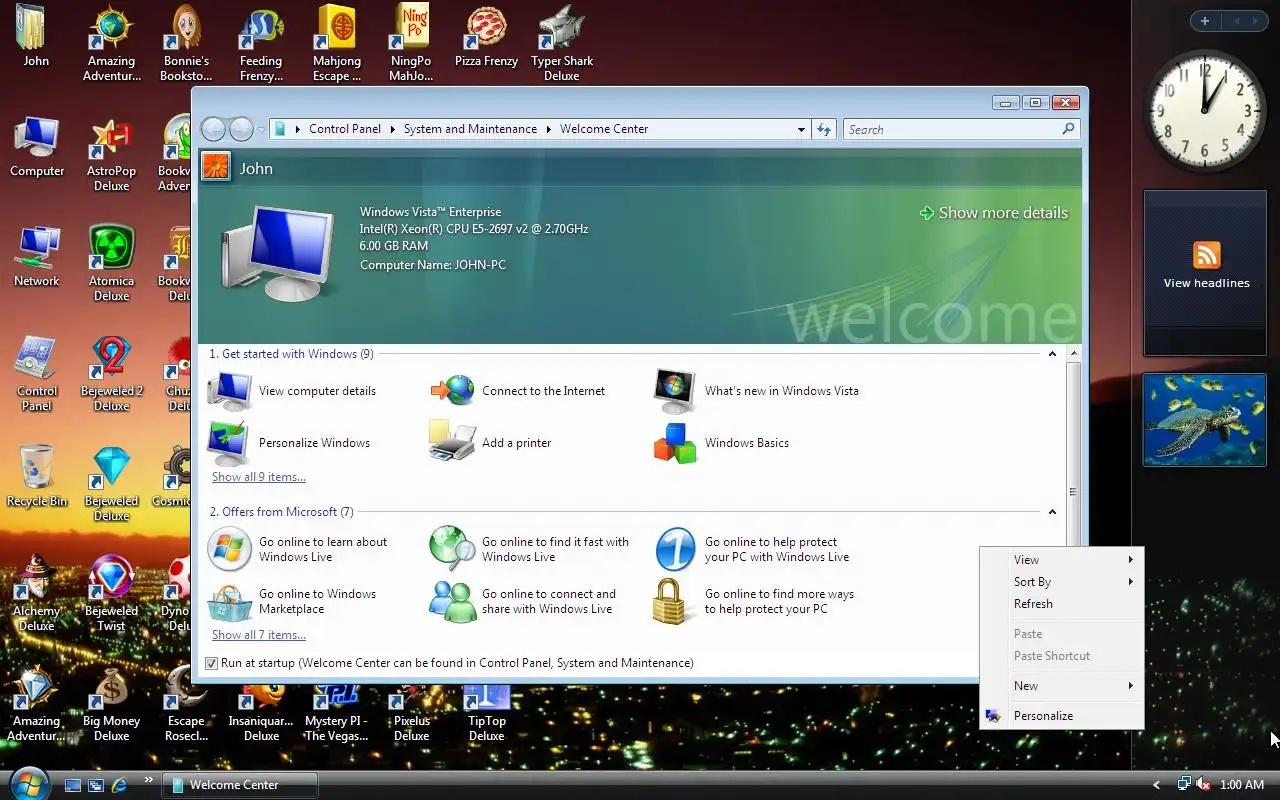The width and height of the screenshot is (1280, 800).
Task: Open Windows Basics item
Action: click(x=721, y=443)
